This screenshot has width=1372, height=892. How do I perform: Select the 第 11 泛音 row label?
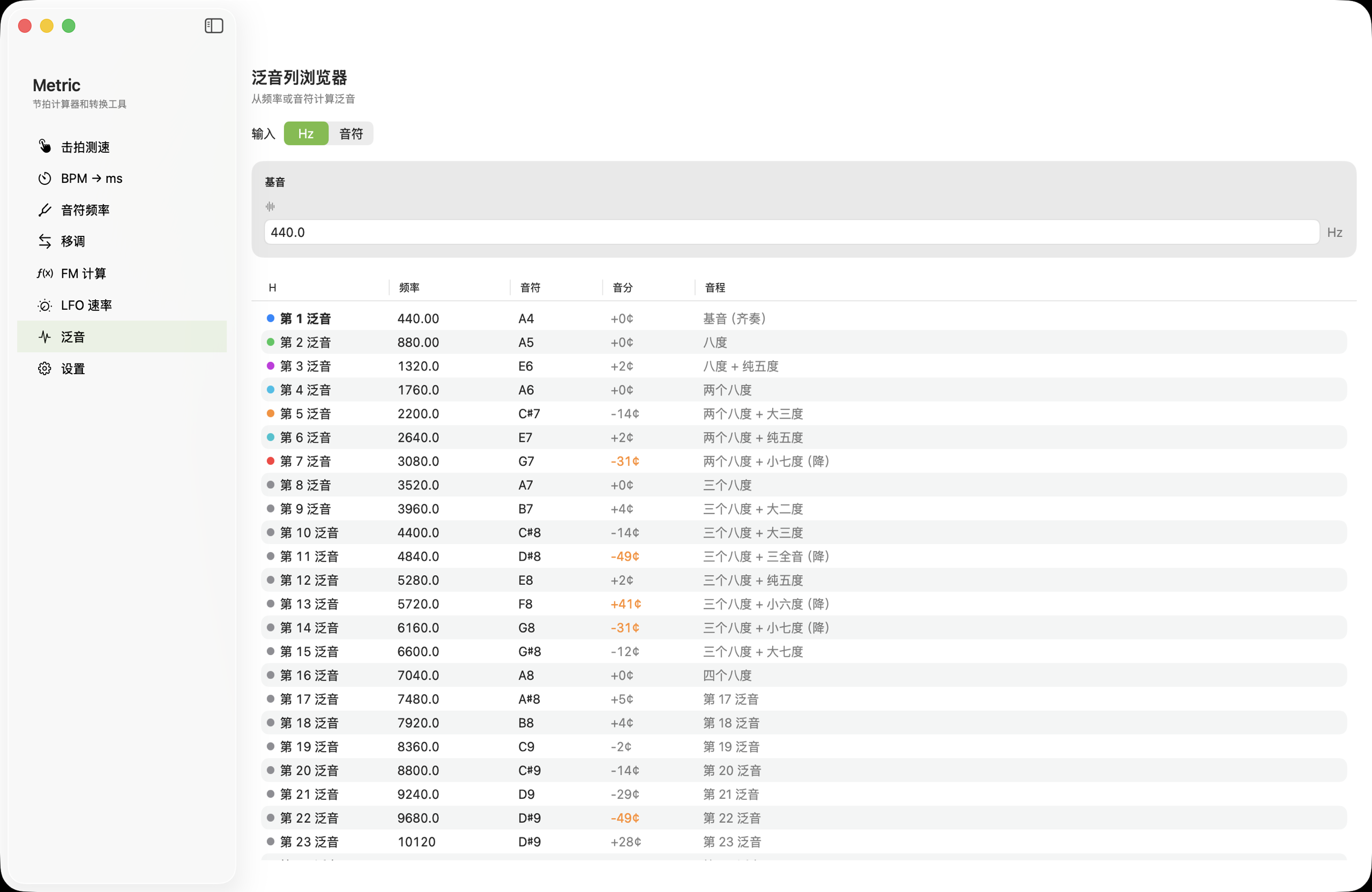(x=310, y=556)
